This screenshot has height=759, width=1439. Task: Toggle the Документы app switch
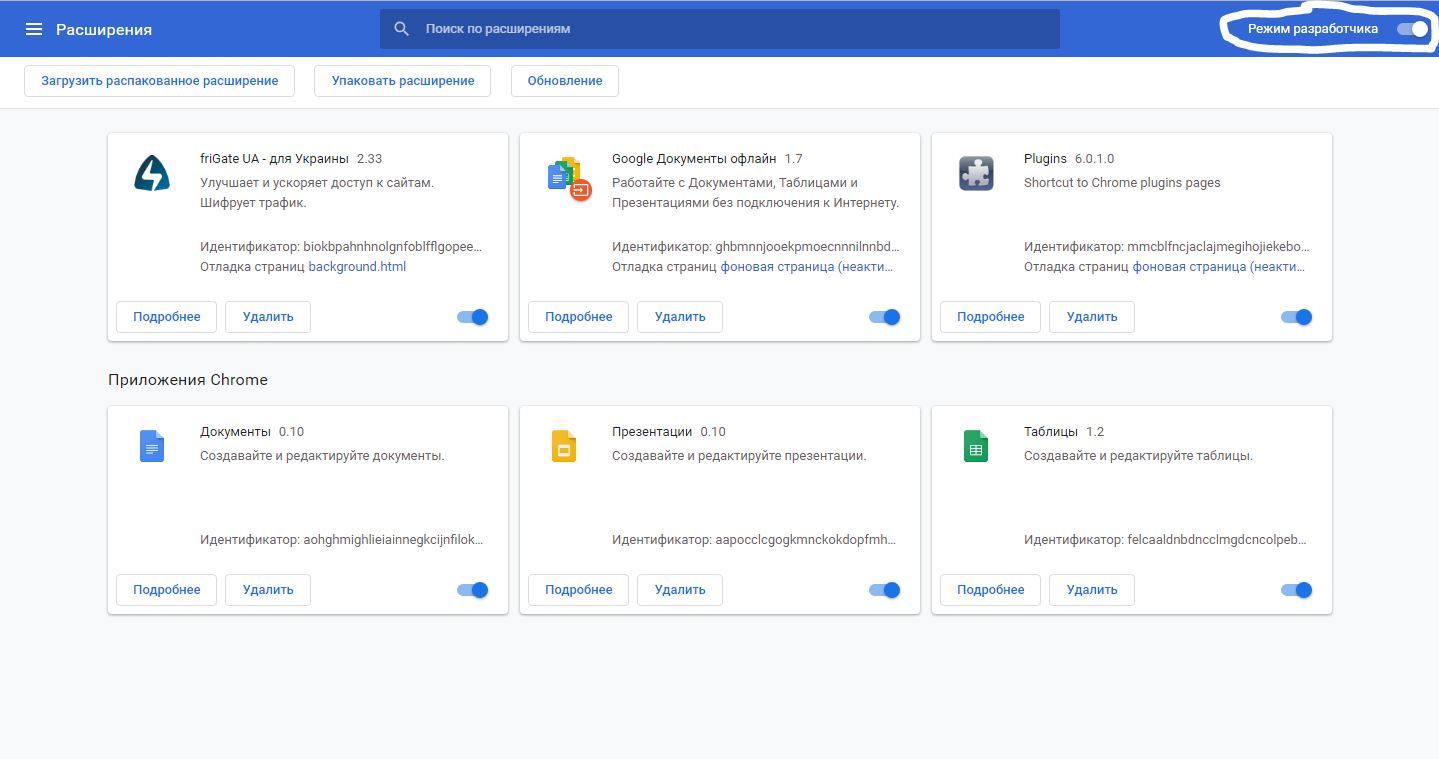(472, 590)
